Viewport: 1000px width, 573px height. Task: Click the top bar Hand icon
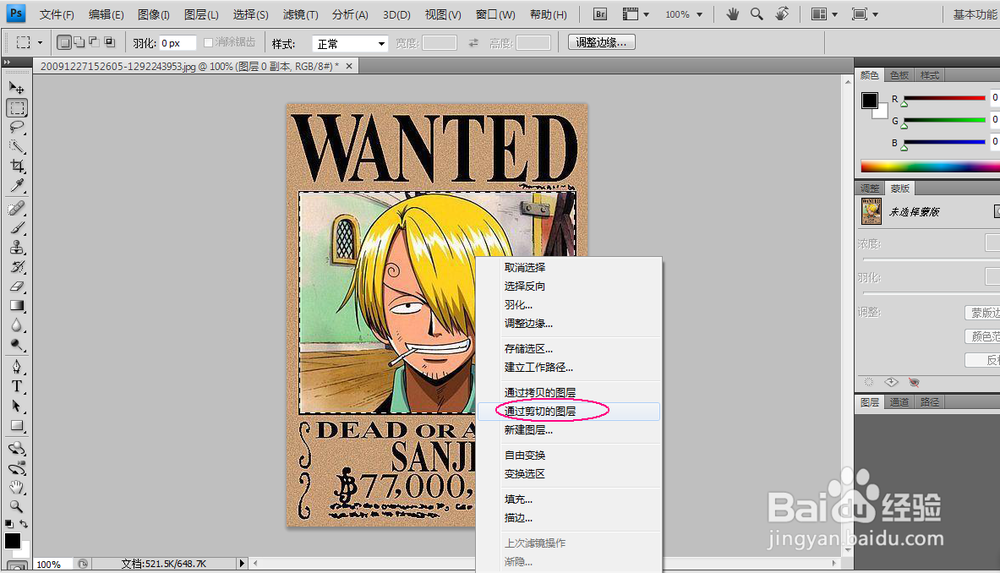732,14
